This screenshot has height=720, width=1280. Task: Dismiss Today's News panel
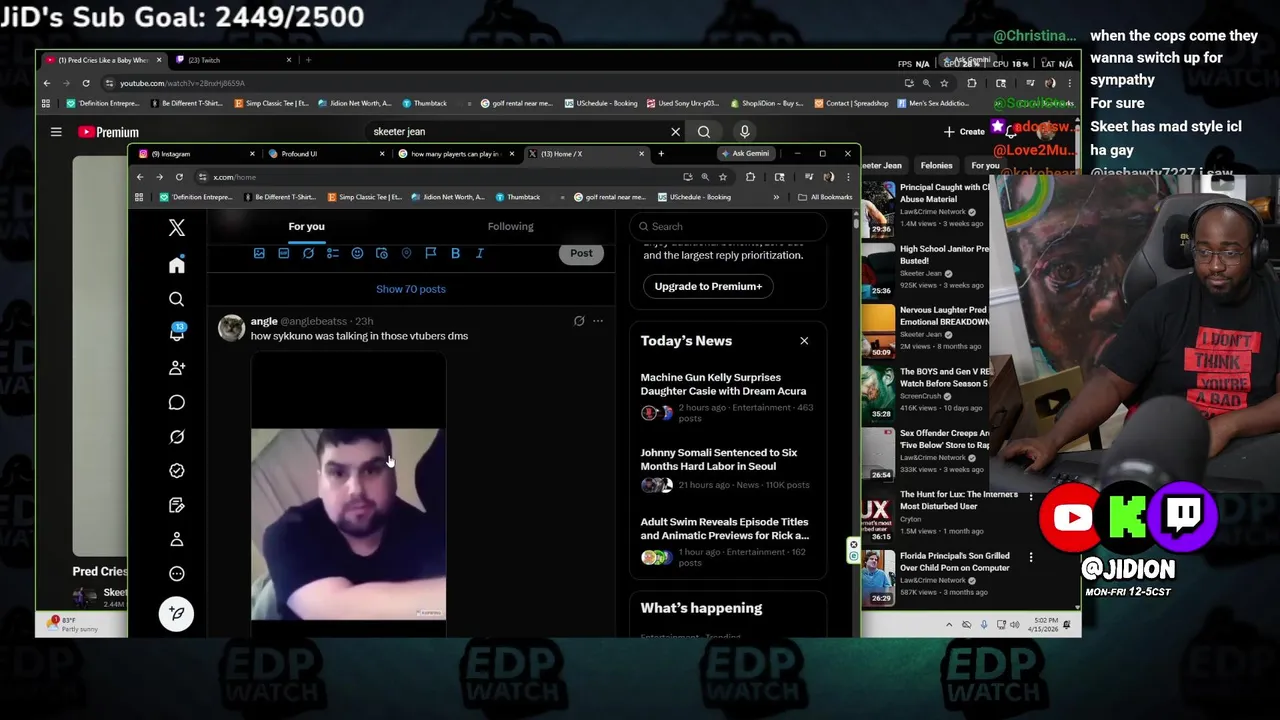tap(804, 341)
